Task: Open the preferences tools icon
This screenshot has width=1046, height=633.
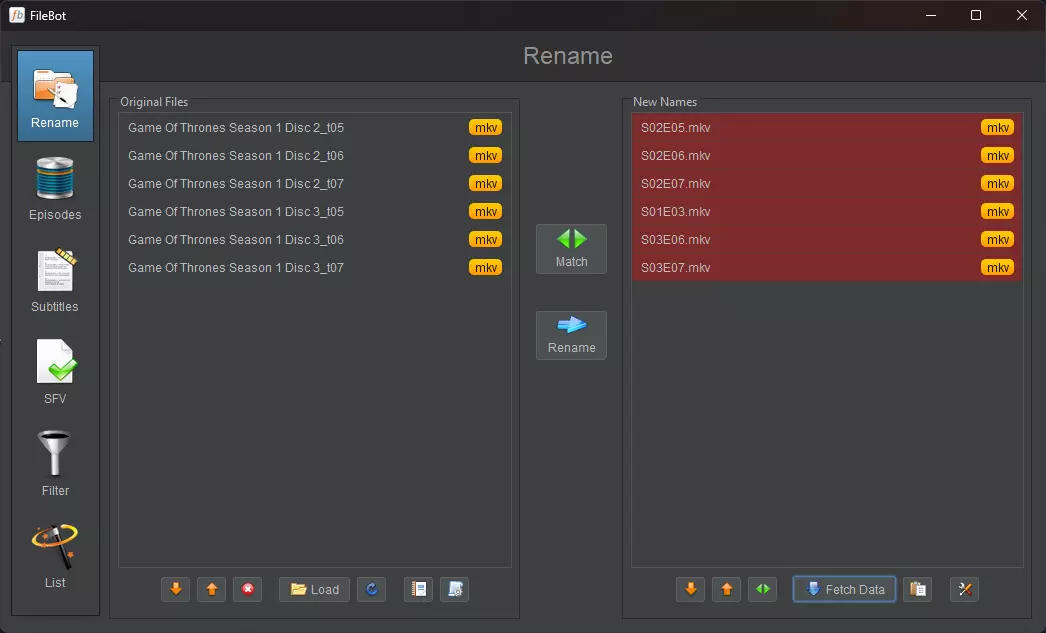Action: (965, 590)
